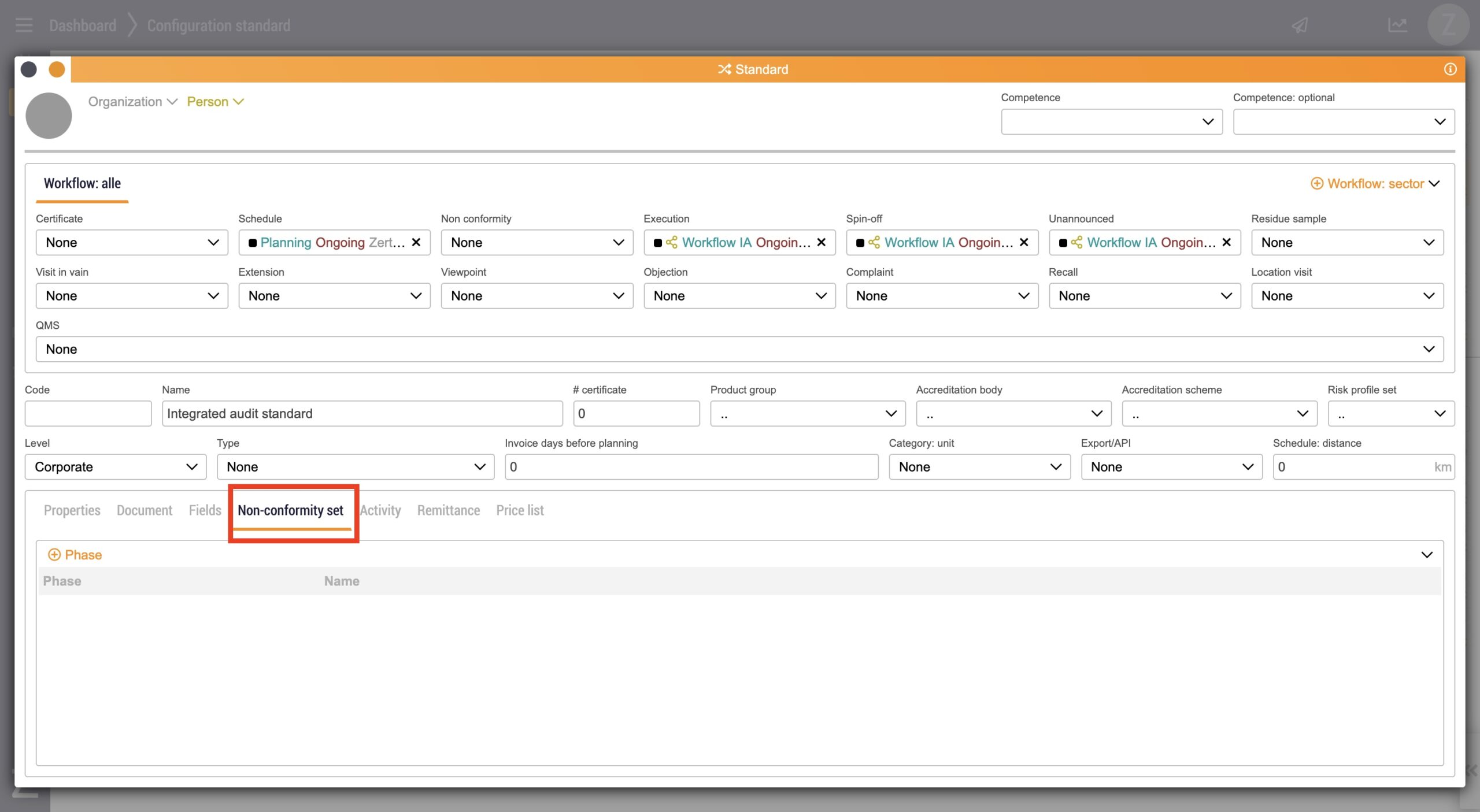Open the hamburger menu icon
The height and width of the screenshot is (812, 1480).
click(24, 25)
